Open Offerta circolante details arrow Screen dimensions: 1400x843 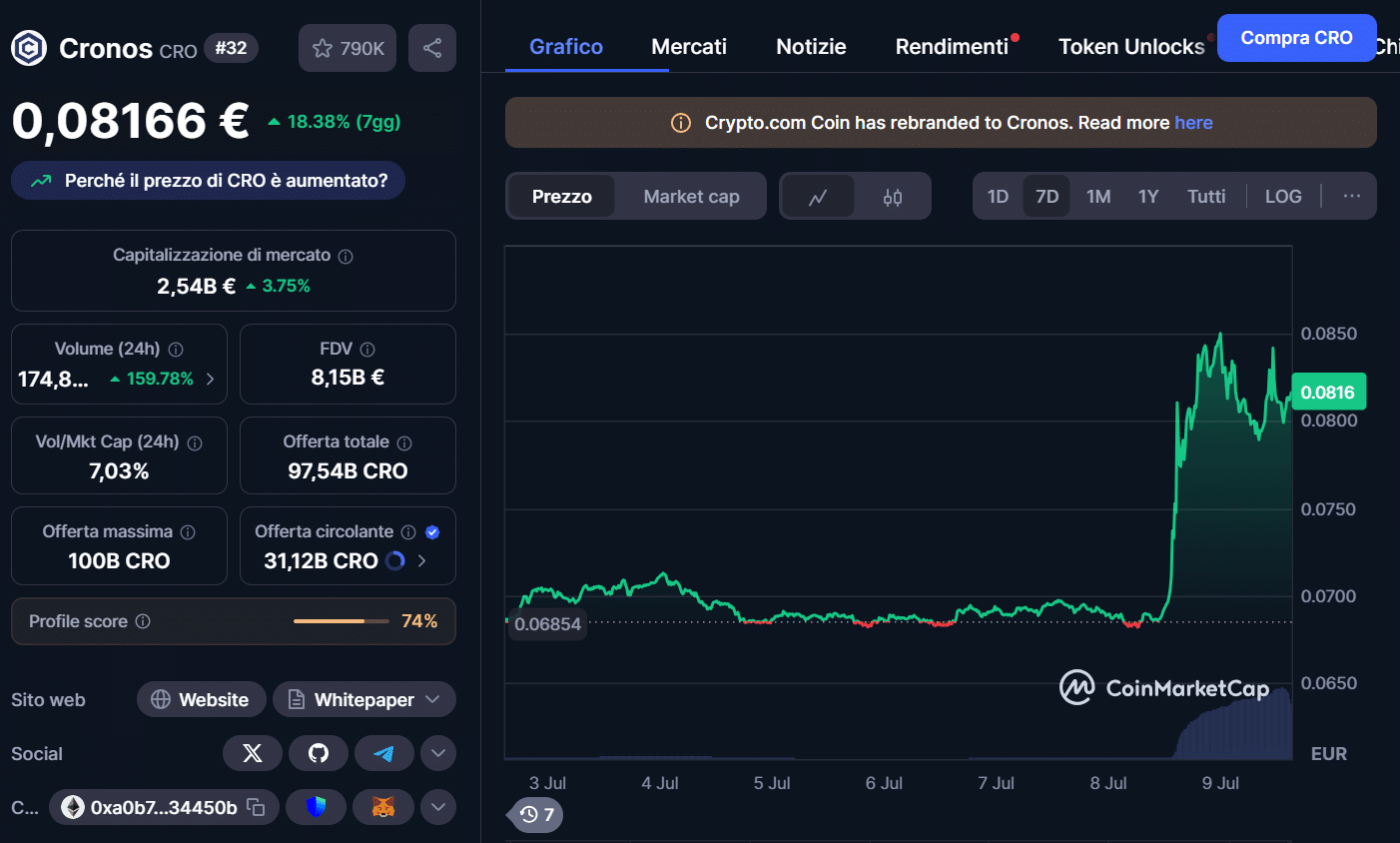[421, 560]
